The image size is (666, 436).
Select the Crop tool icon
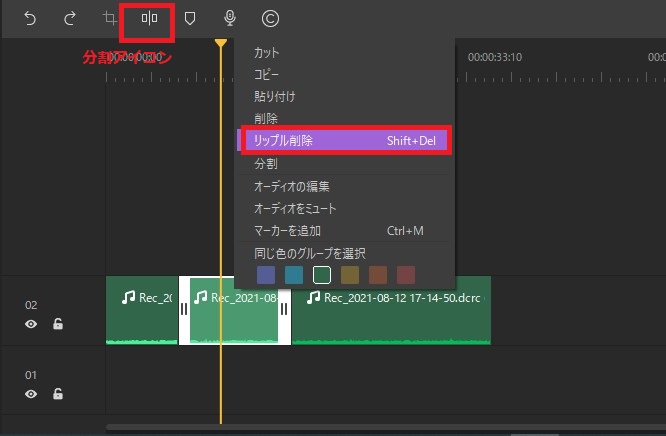point(110,18)
